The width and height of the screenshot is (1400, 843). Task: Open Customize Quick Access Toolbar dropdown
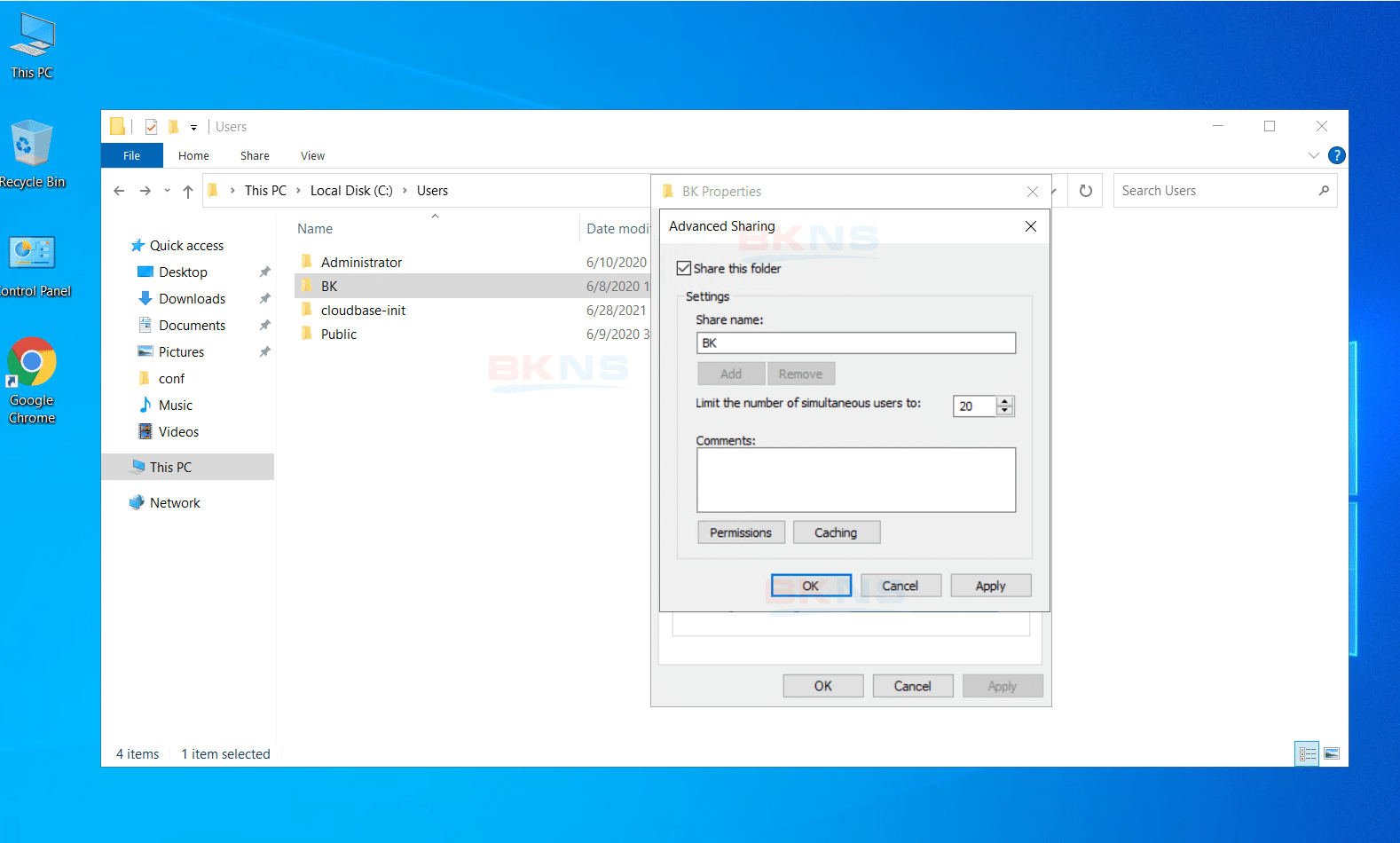click(193, 128)
